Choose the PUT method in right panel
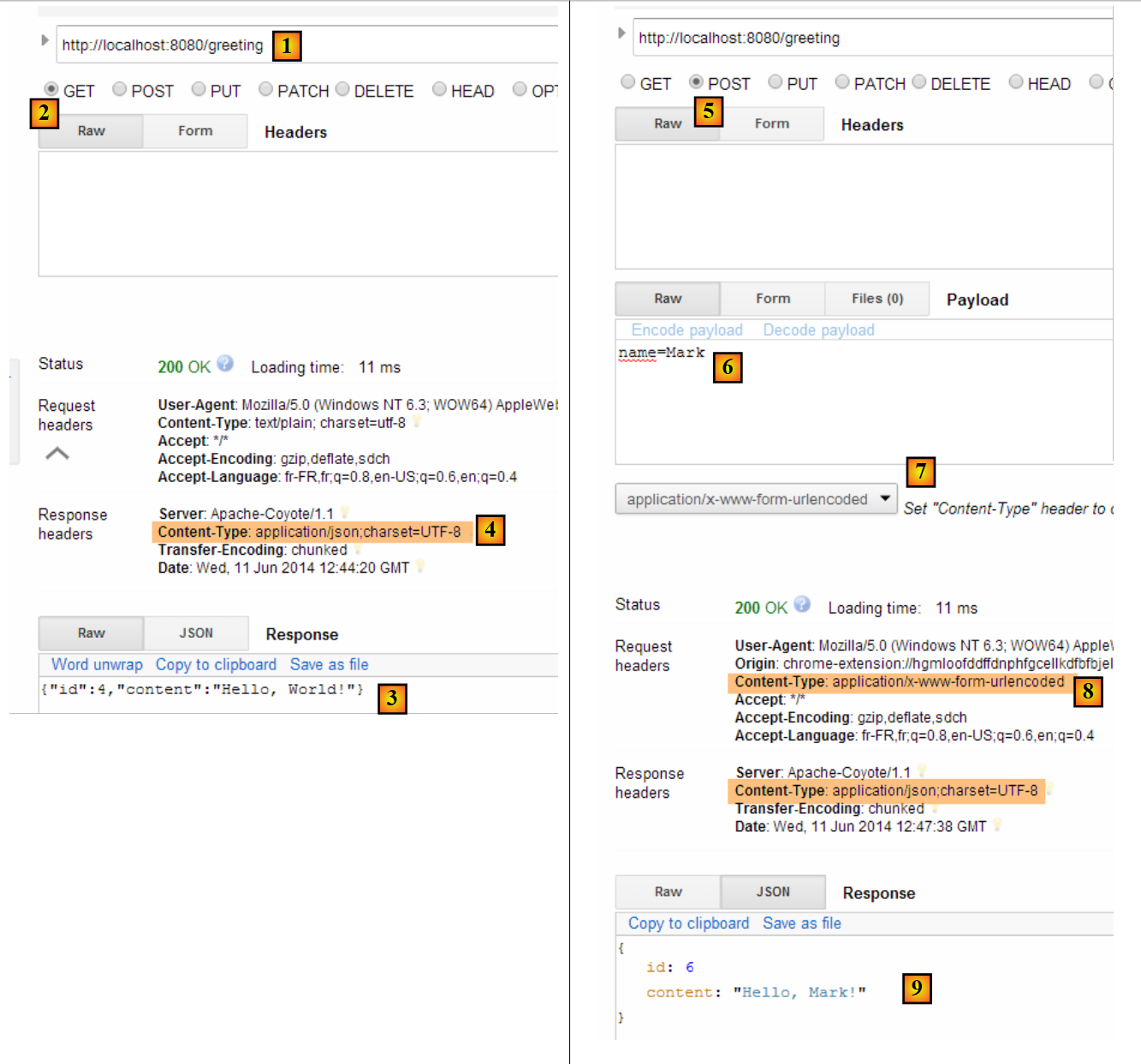The width and height of the screenshot is (1141, 1064). tap(776, 82)
